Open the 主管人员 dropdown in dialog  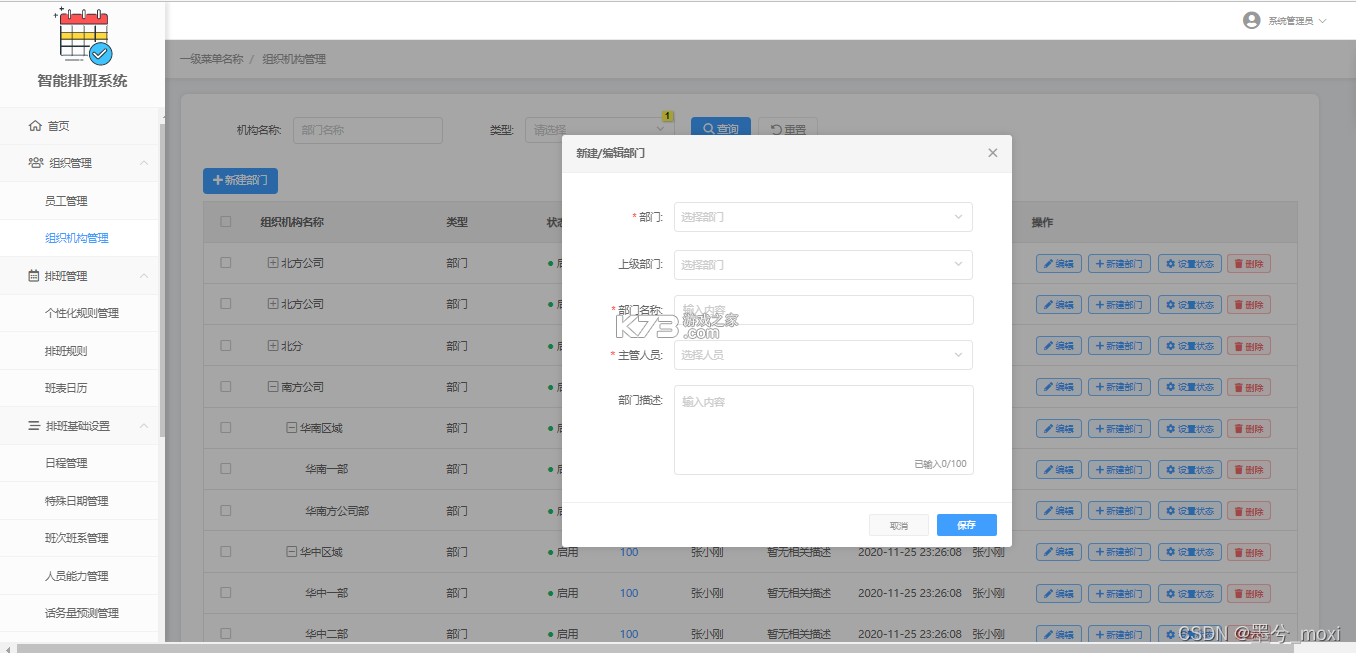point(823,355)
